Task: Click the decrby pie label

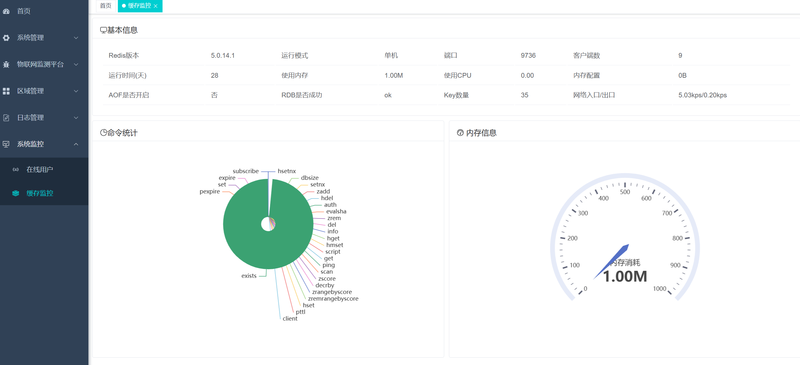Action: pos(324,285)
